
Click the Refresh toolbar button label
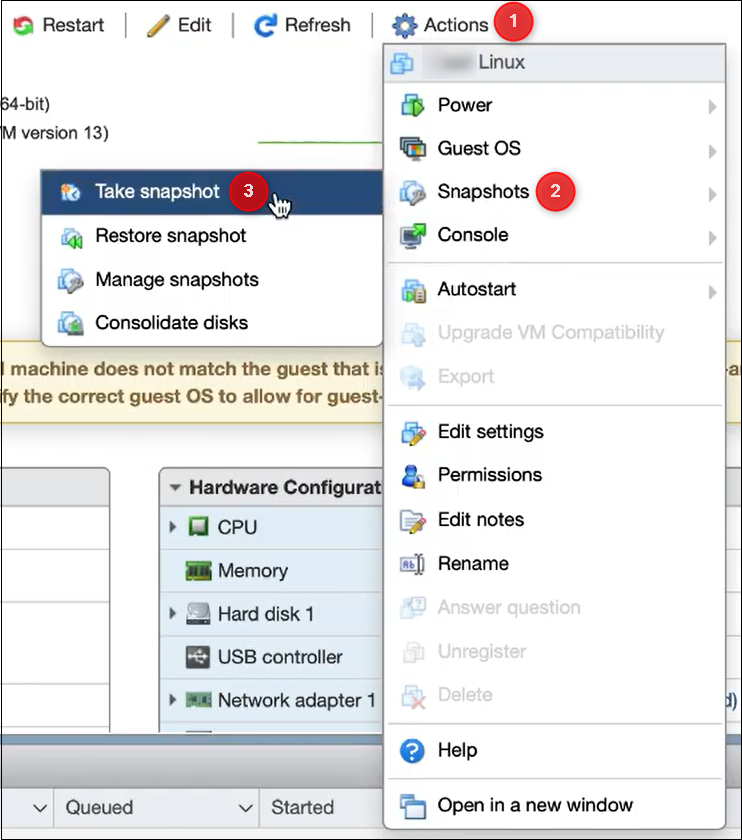click(x=318, y=25)
